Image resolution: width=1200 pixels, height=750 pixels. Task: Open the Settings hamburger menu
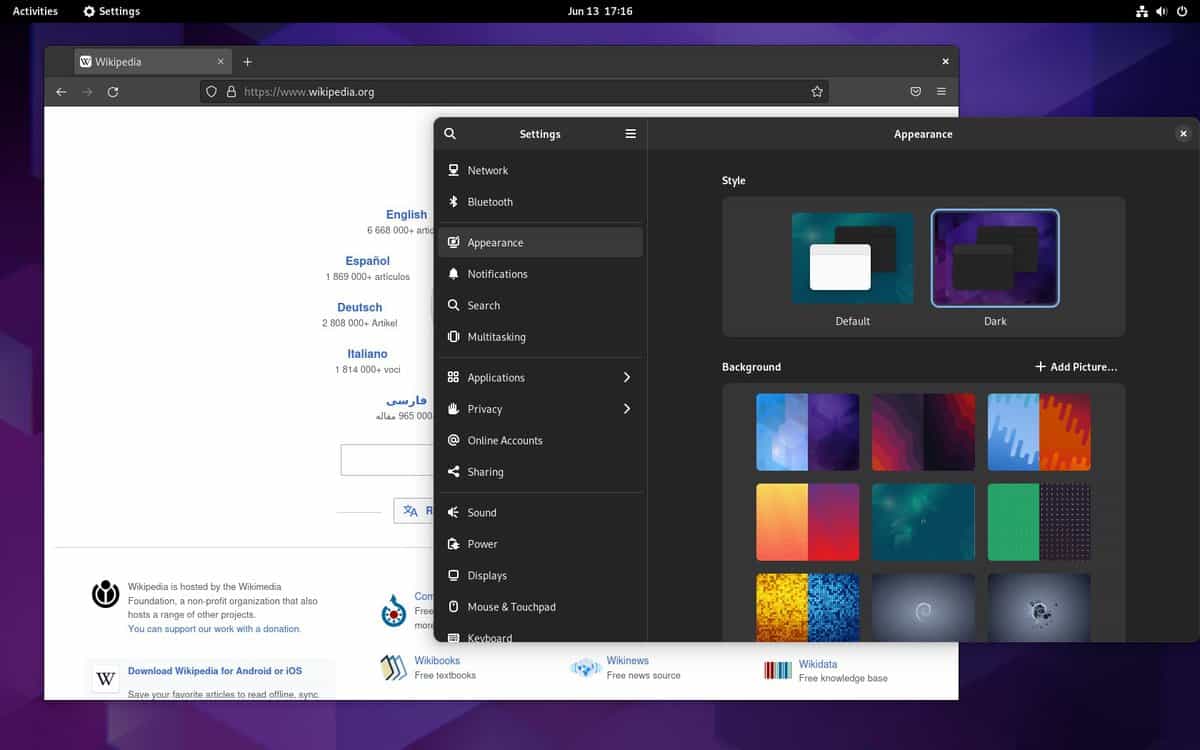[630, 134]
